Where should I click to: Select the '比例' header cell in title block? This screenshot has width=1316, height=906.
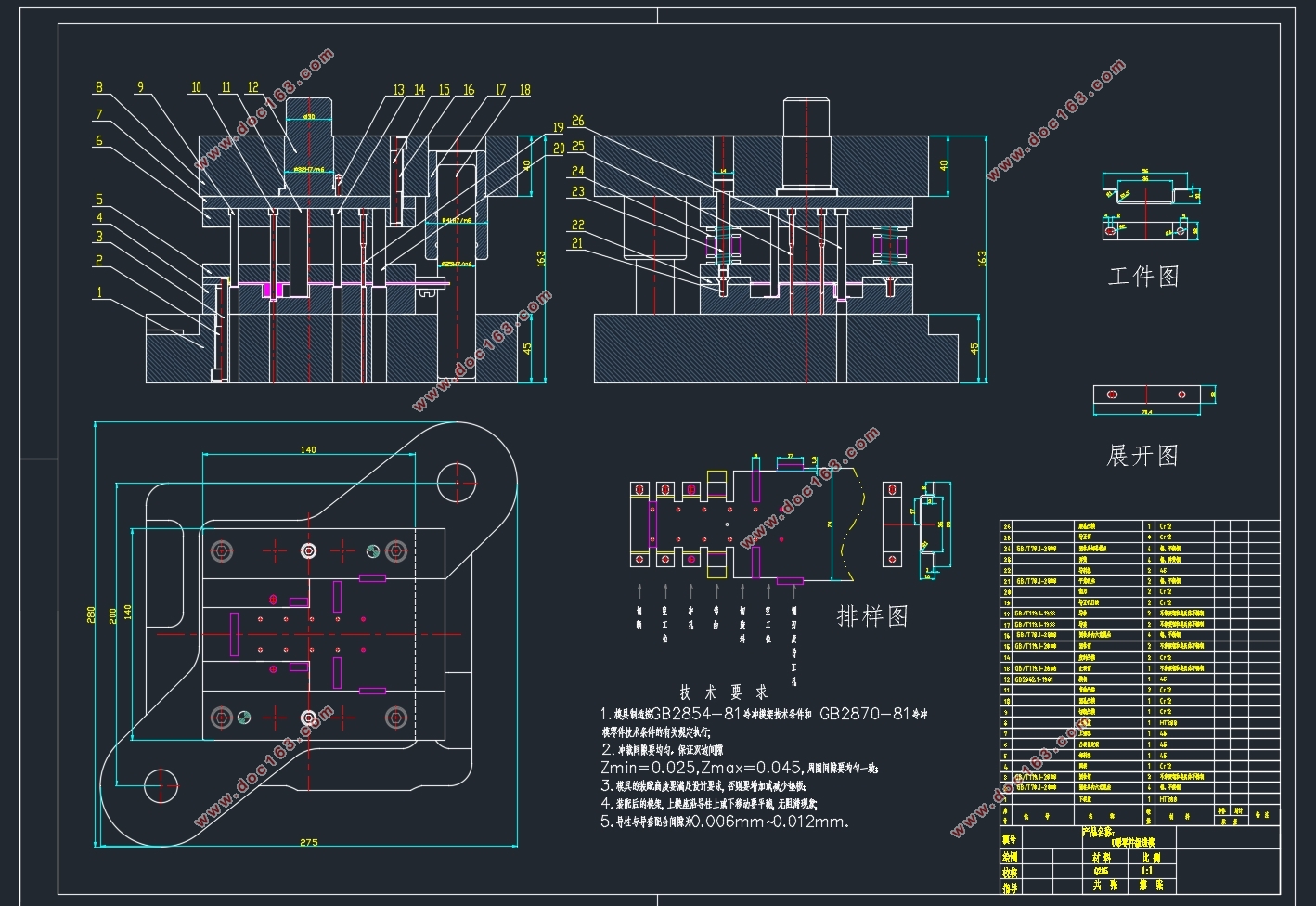coord(1151,859)
